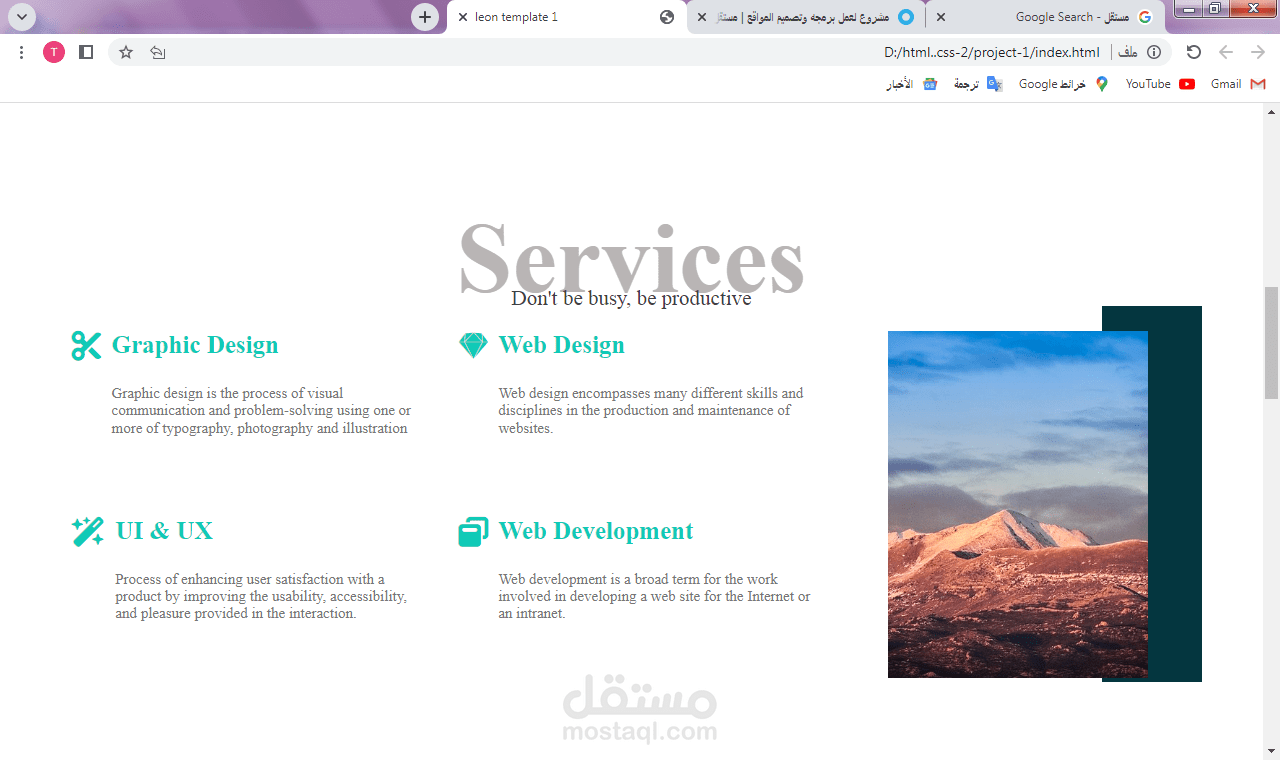Toggle the side panel icon
The height and width of the screenshot is (760, 1280).
click(86, 52)
